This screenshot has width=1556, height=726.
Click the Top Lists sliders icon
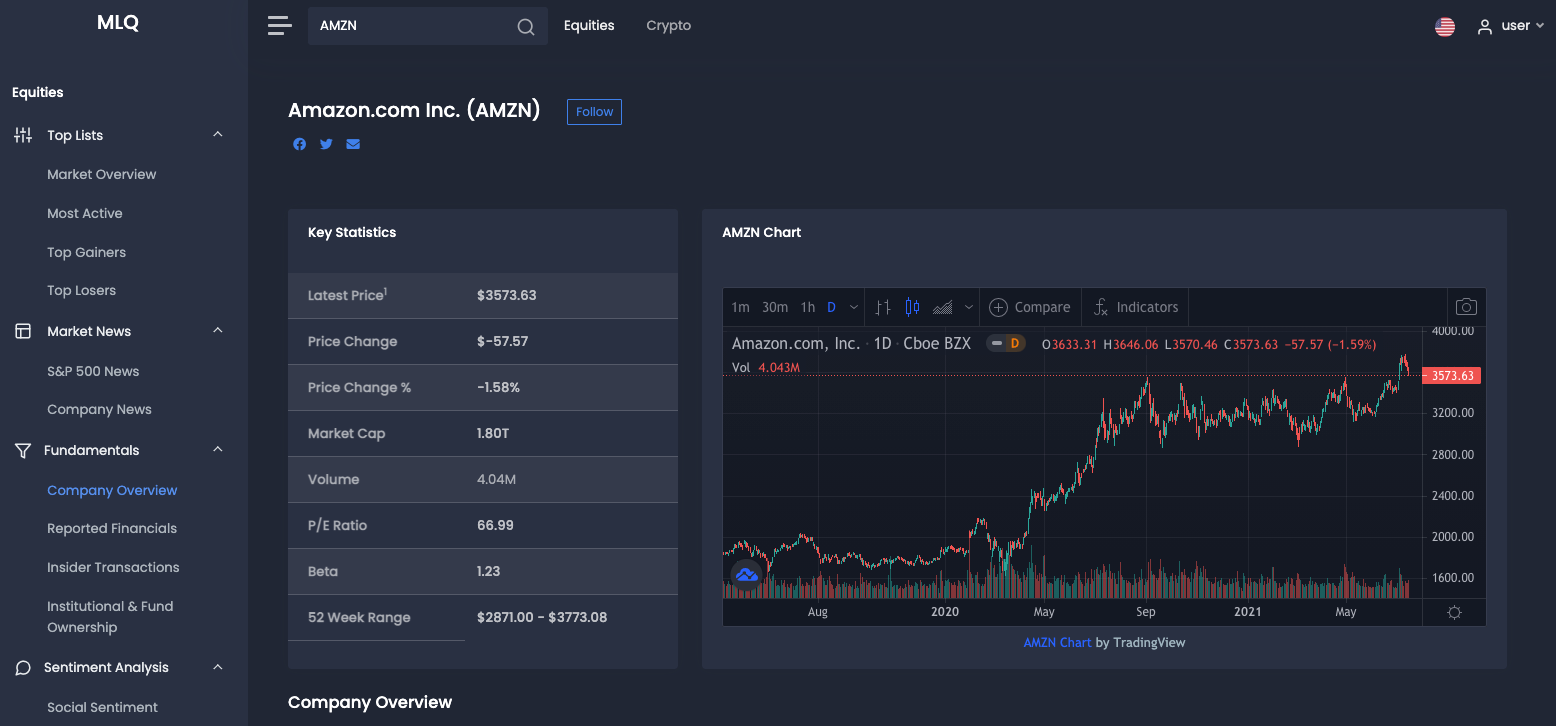click(x=23, y=135)
